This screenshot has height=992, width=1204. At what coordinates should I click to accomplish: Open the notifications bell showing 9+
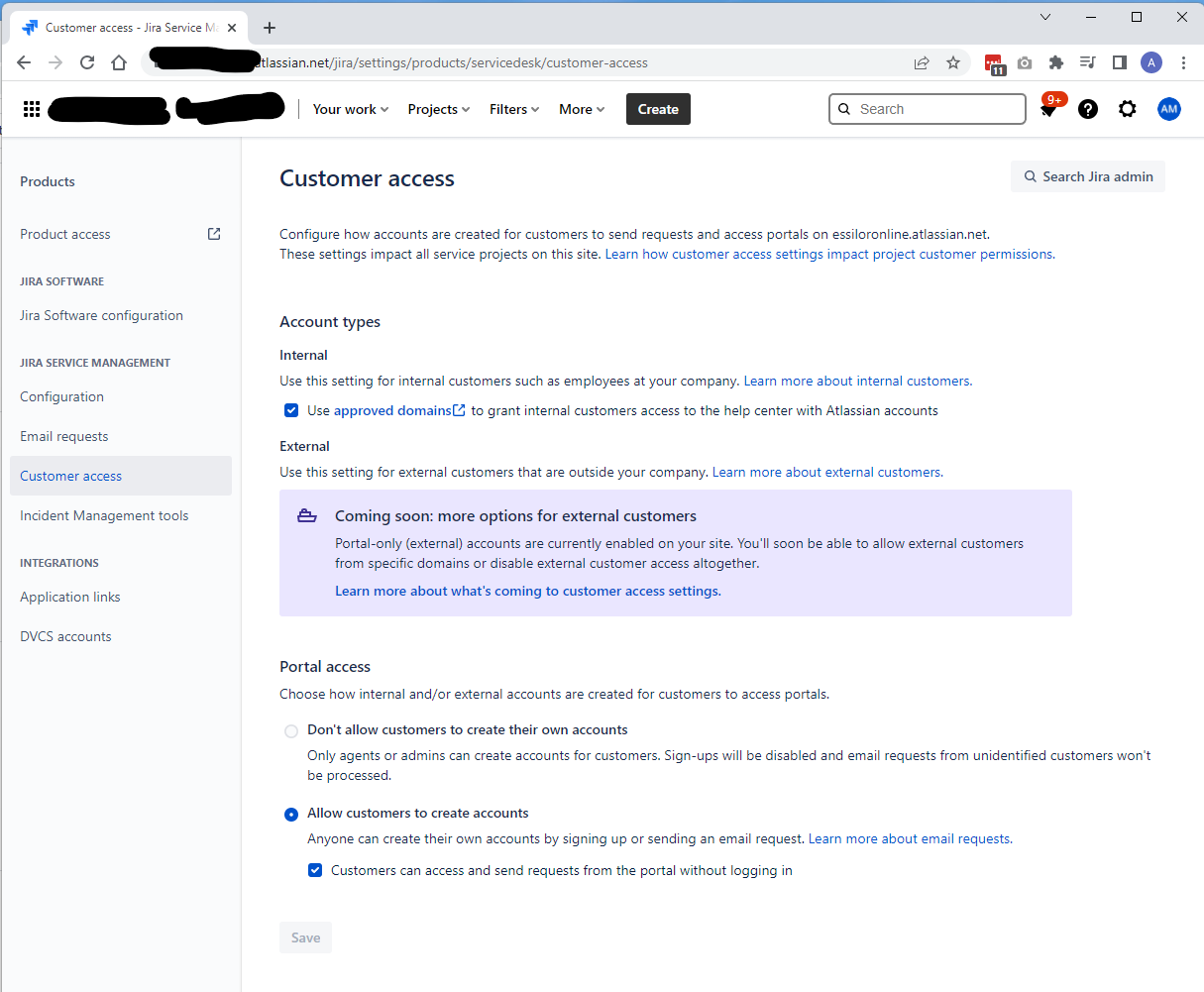1048,109
